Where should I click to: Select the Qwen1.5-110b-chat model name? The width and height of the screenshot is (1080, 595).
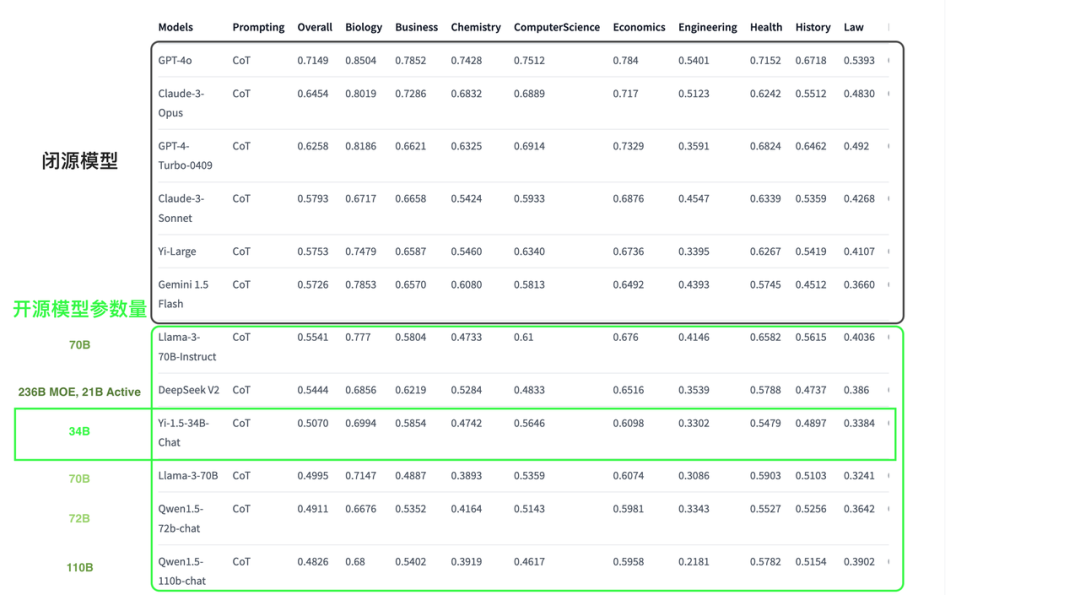181,571
